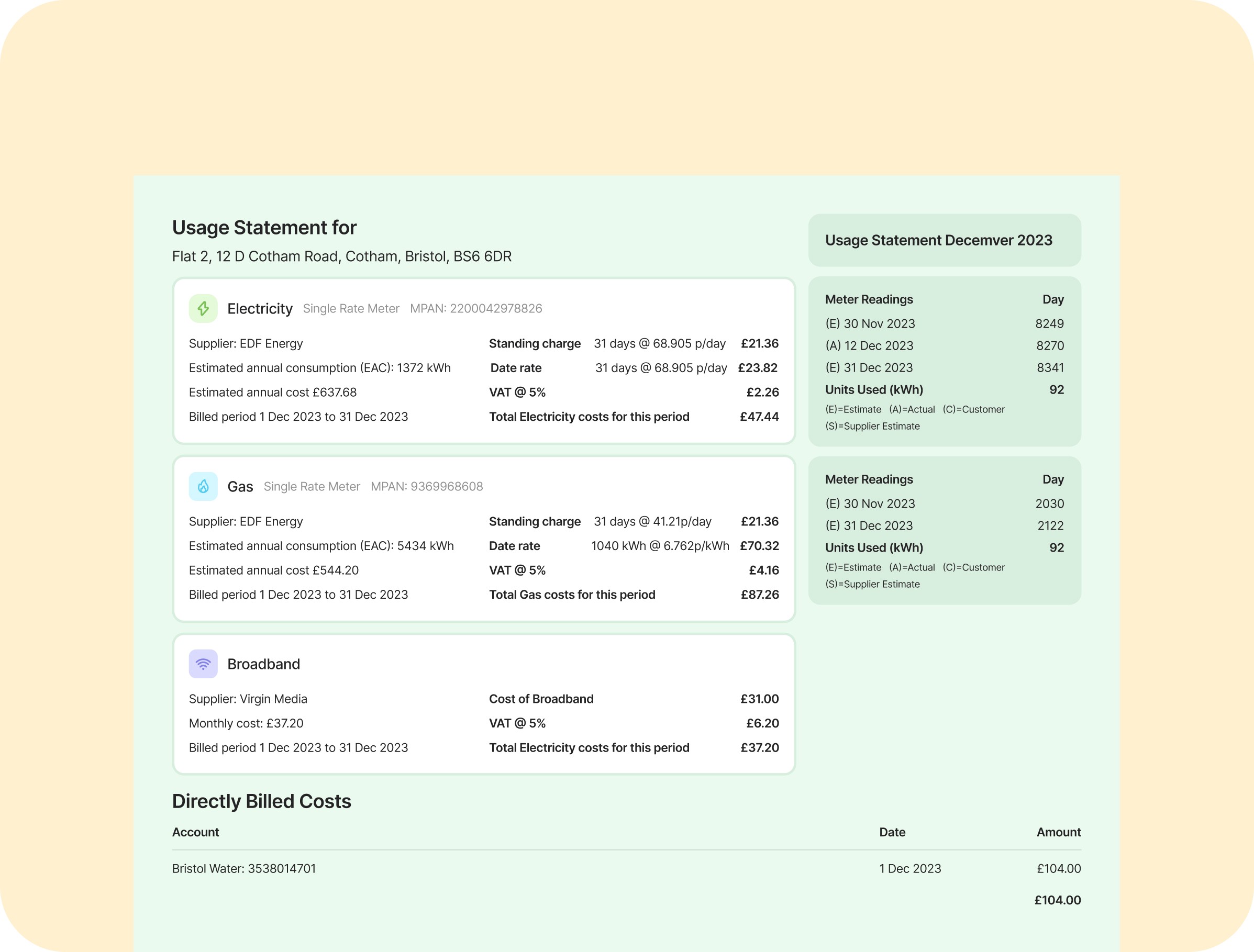Click the (A) 12 Dec 2023 meter reading
1254x952 pixels.
869,345
